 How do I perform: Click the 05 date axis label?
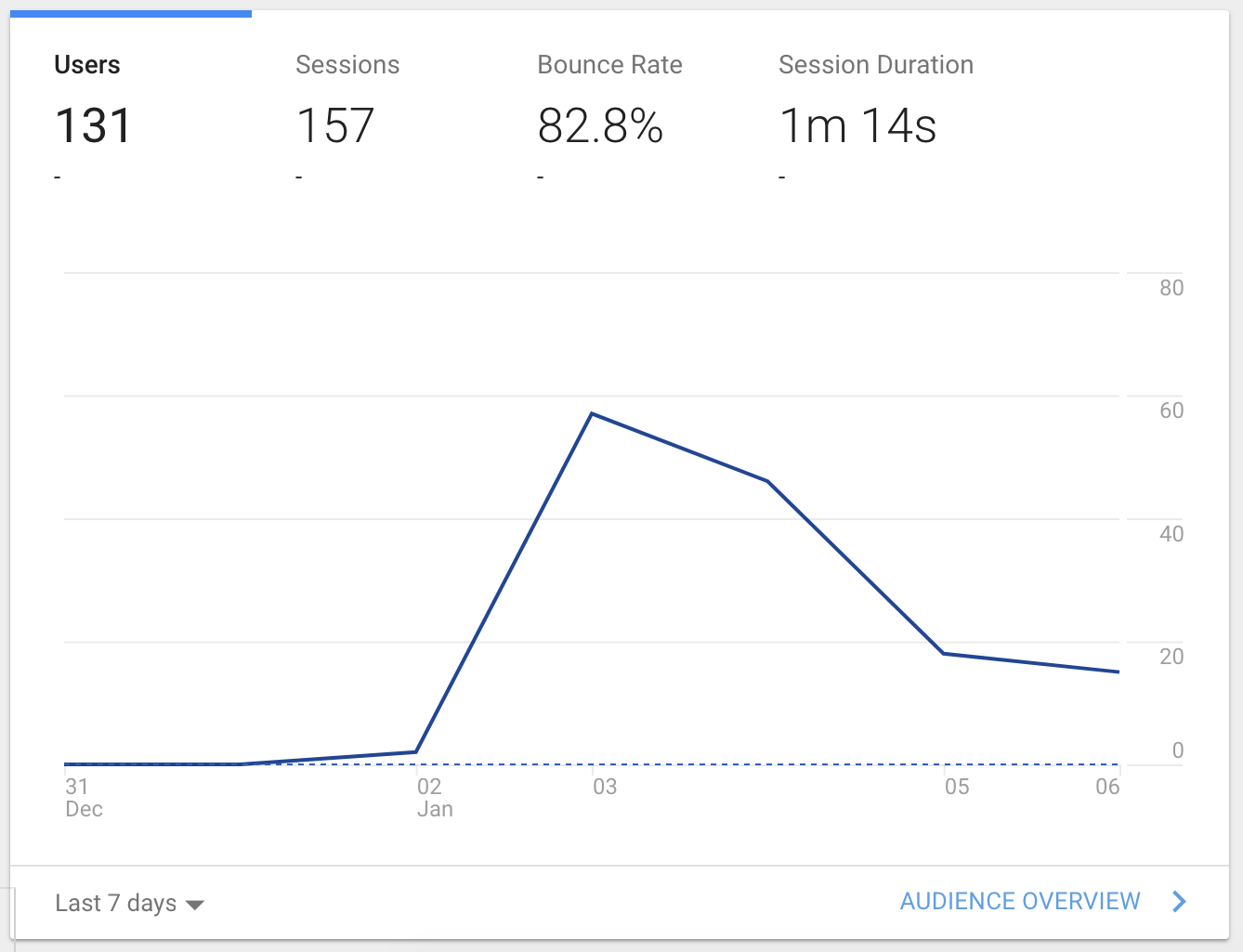pos(957,787)
